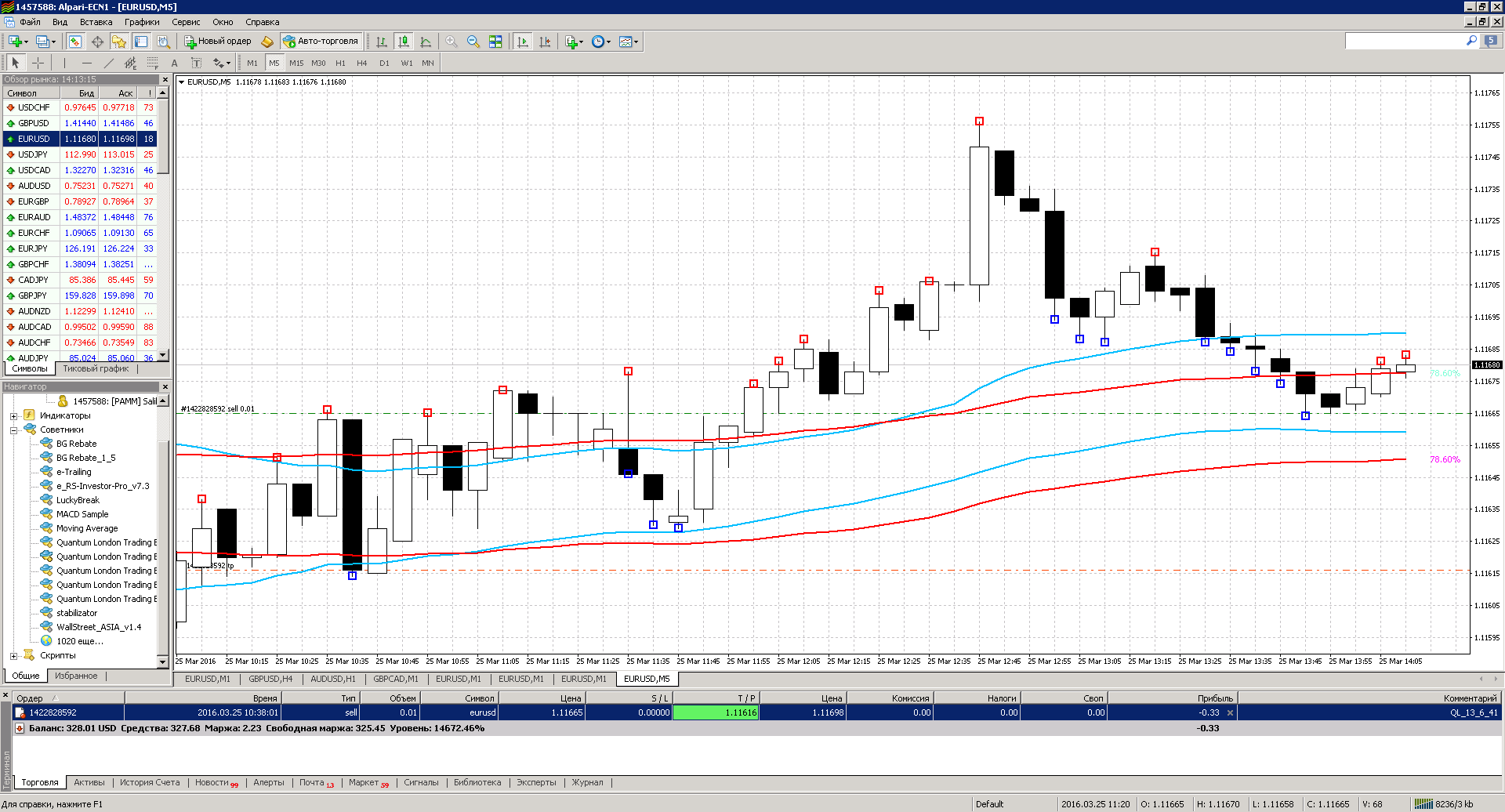Open Indicators dropdown arrow

pos(582,42)
